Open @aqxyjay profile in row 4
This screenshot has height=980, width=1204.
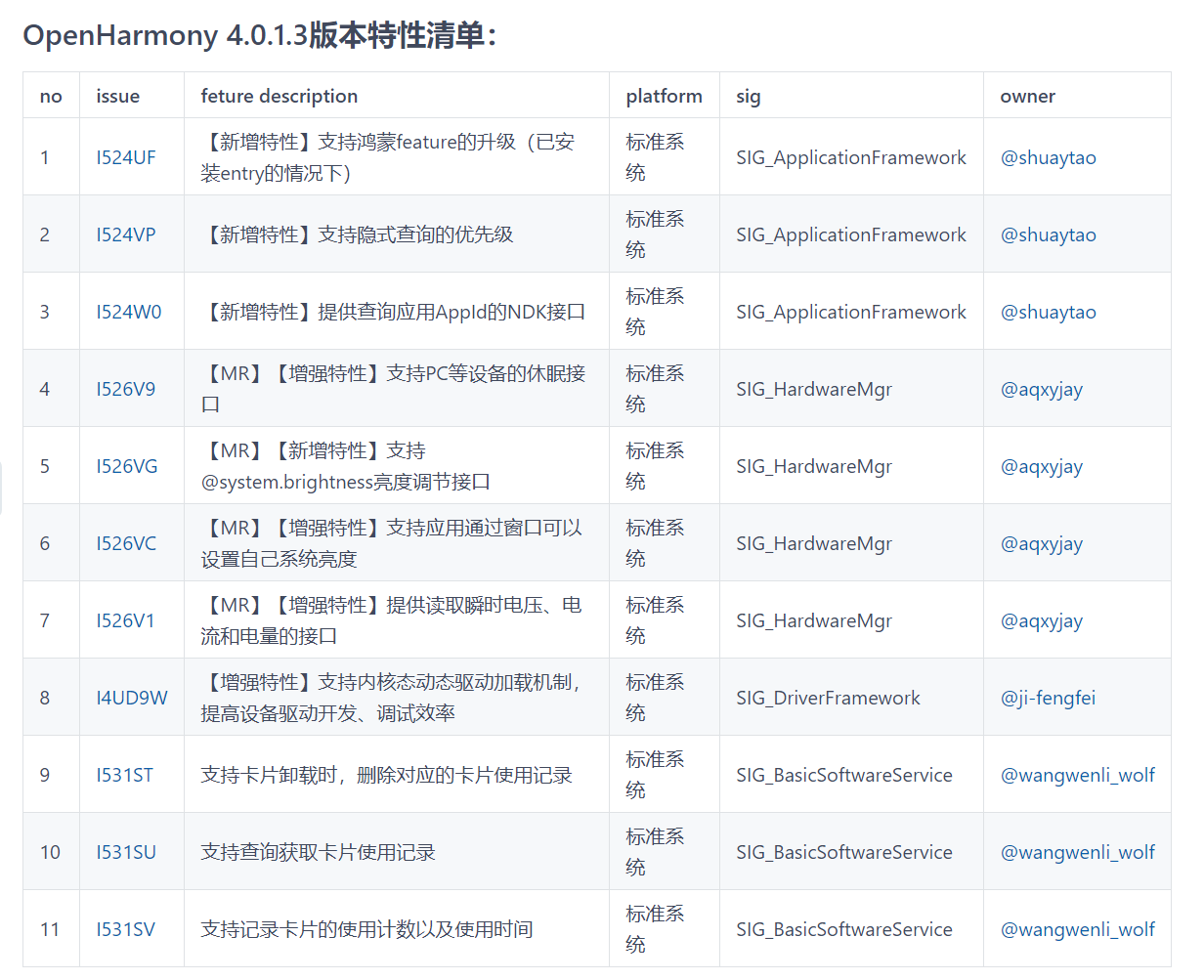1041,389
